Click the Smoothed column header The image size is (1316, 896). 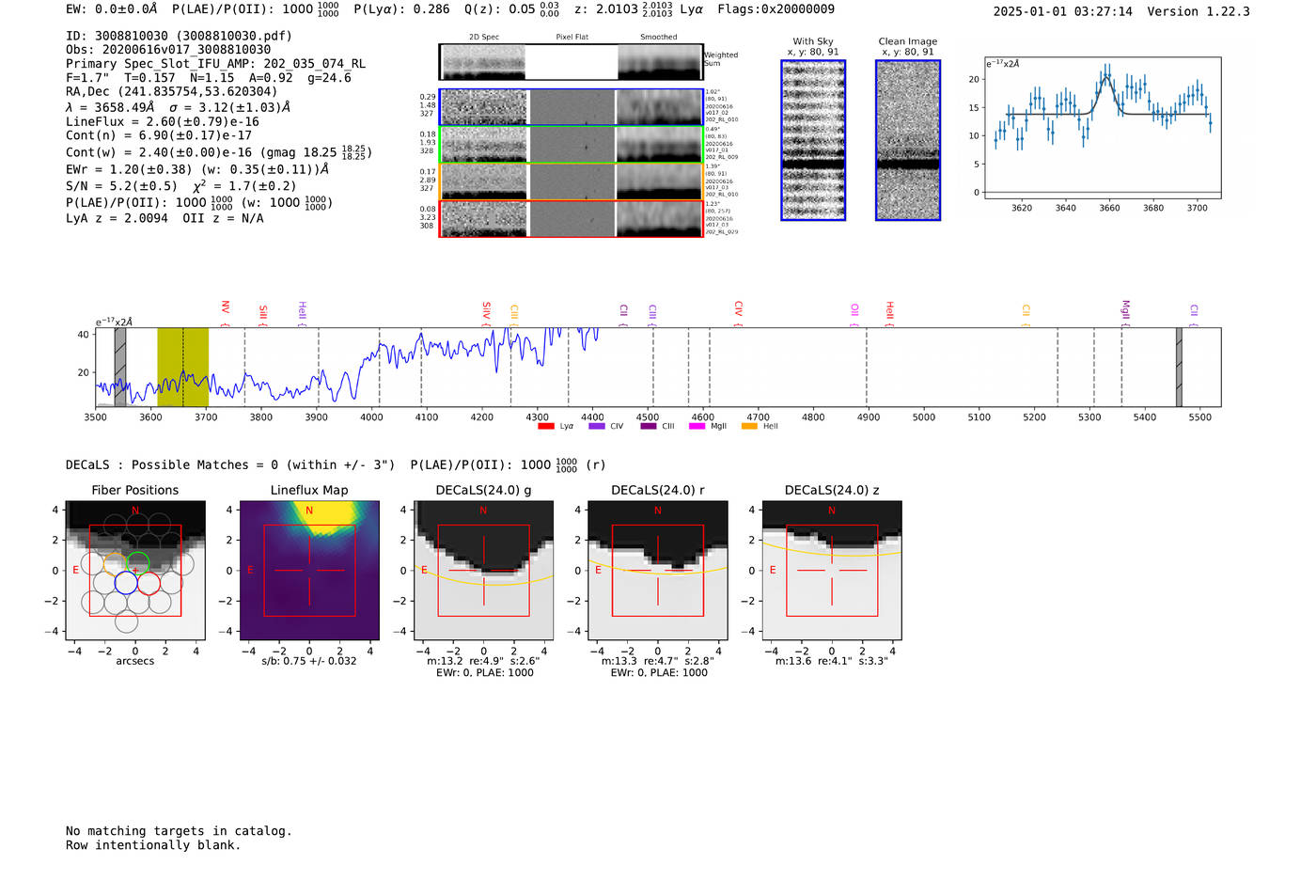coord(659,38)
